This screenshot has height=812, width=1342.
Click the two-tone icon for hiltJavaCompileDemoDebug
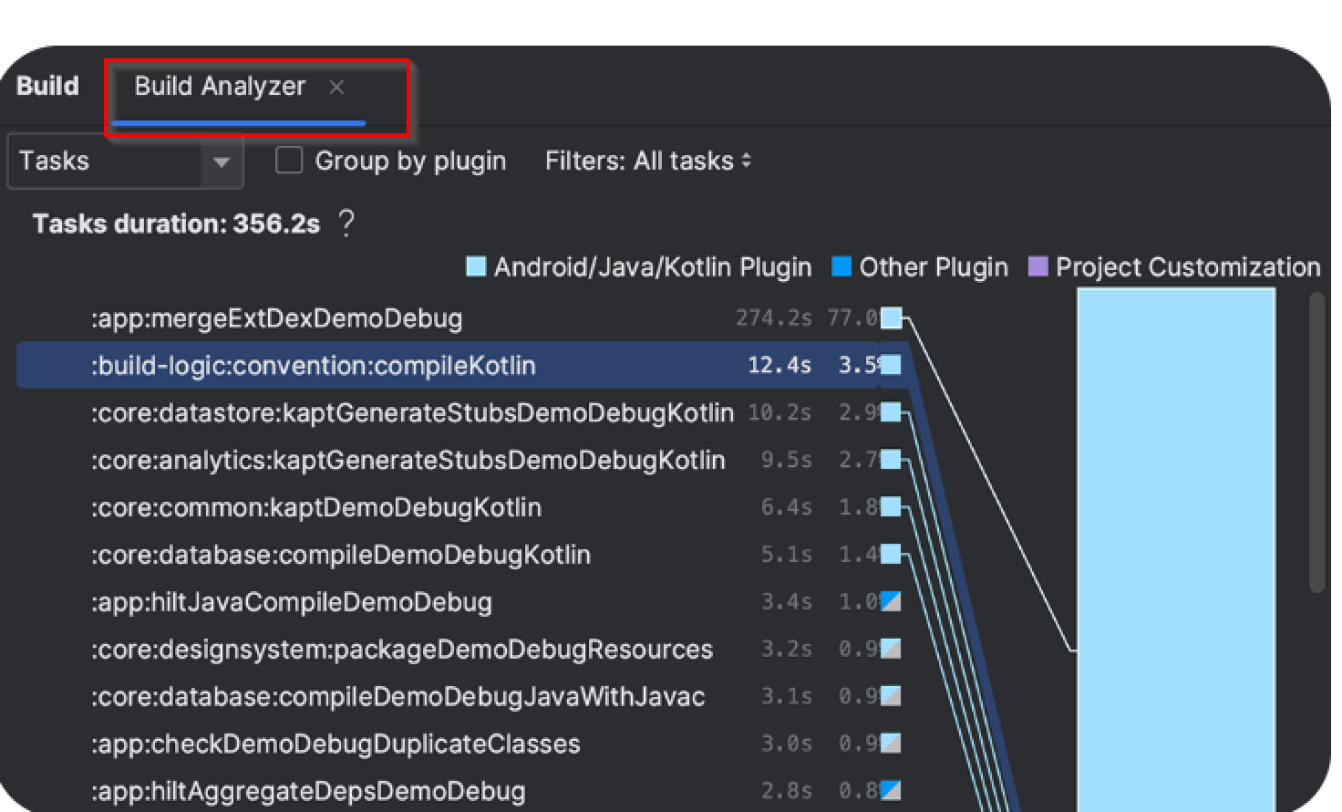tap(891, 602)
